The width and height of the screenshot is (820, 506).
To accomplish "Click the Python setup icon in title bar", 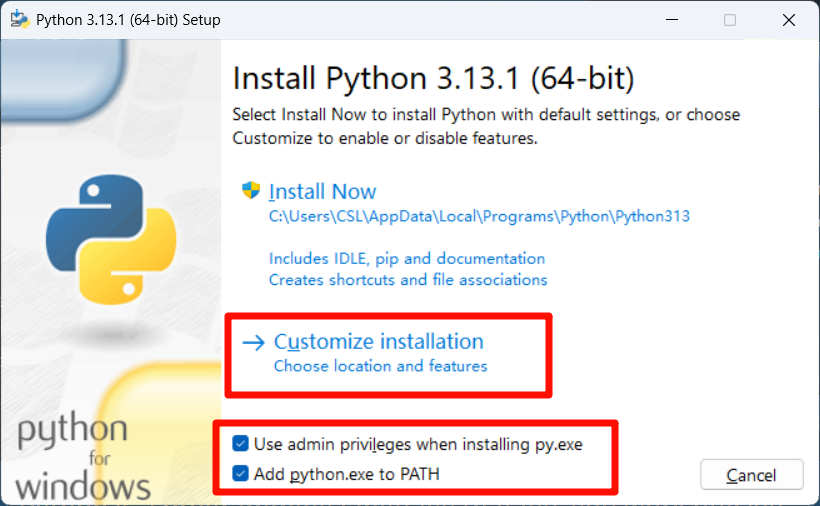I will pos(20,19).
